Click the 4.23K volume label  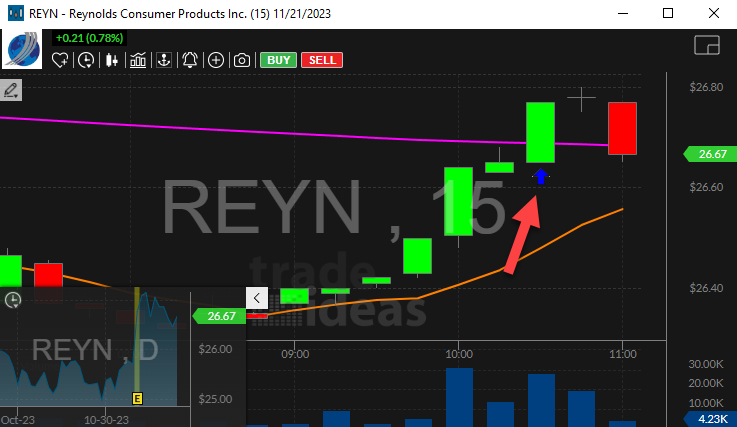(x=711, y=419)
